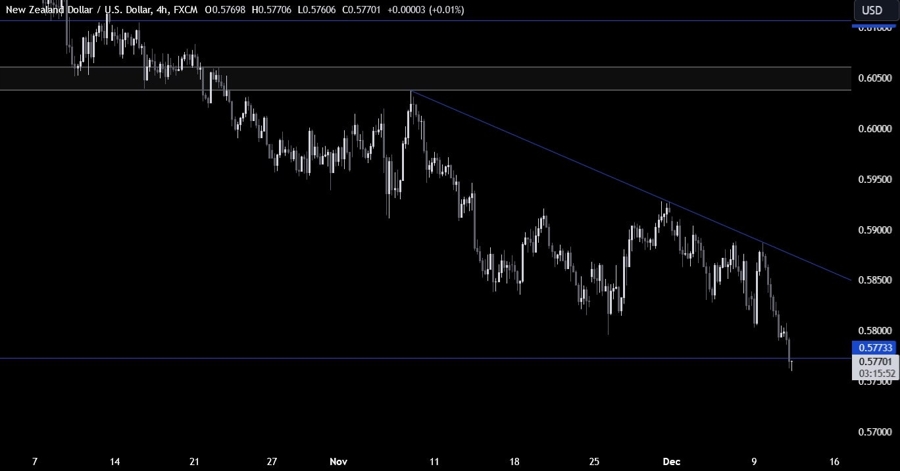This screenshot has height=471, width=900.
Task: Select the blue 0.57733 price label
Action: pos(873,347)
